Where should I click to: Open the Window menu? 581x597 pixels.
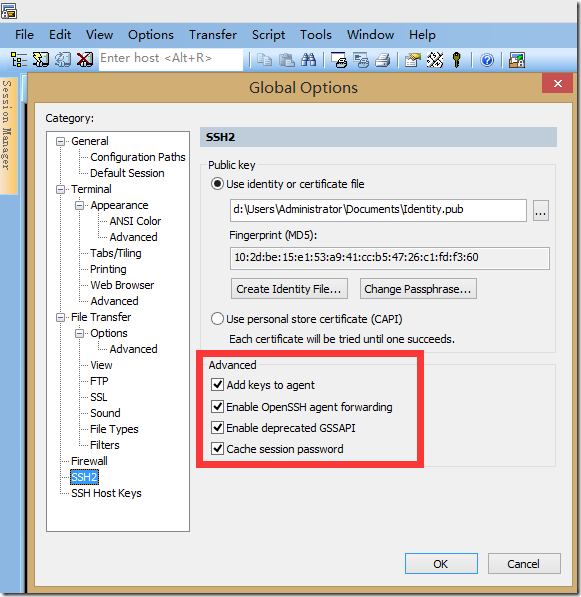pyautogui.click(x=370, y=35)
